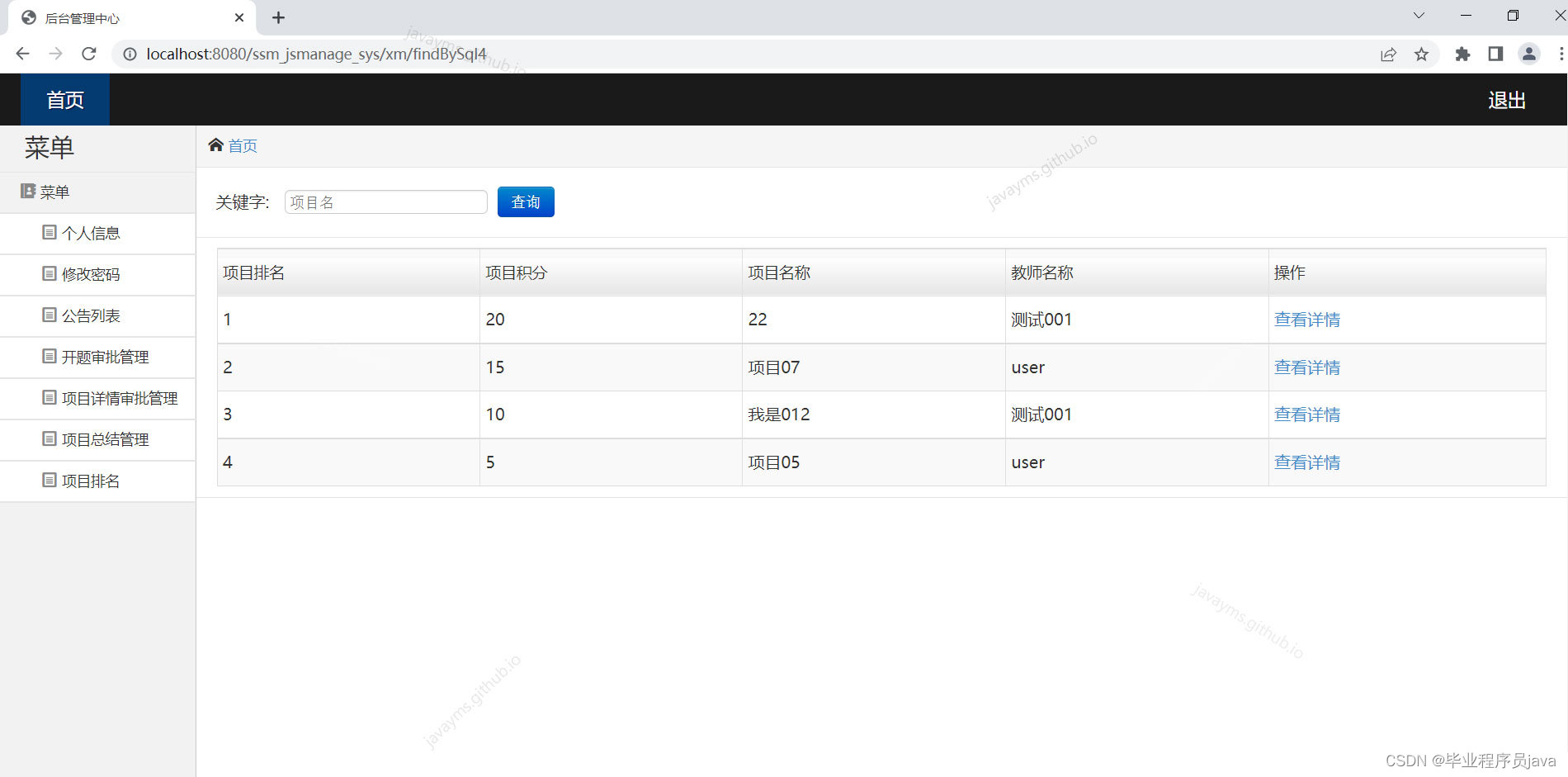Click the address bar URL
Image resolution: width=1568 pixels, height=777 pixels.
click(x=317, y=54)
